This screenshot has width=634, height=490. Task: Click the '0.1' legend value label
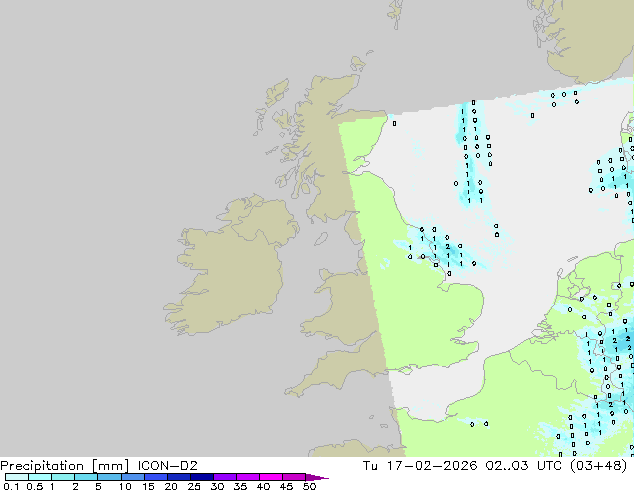tap(11, 486)
